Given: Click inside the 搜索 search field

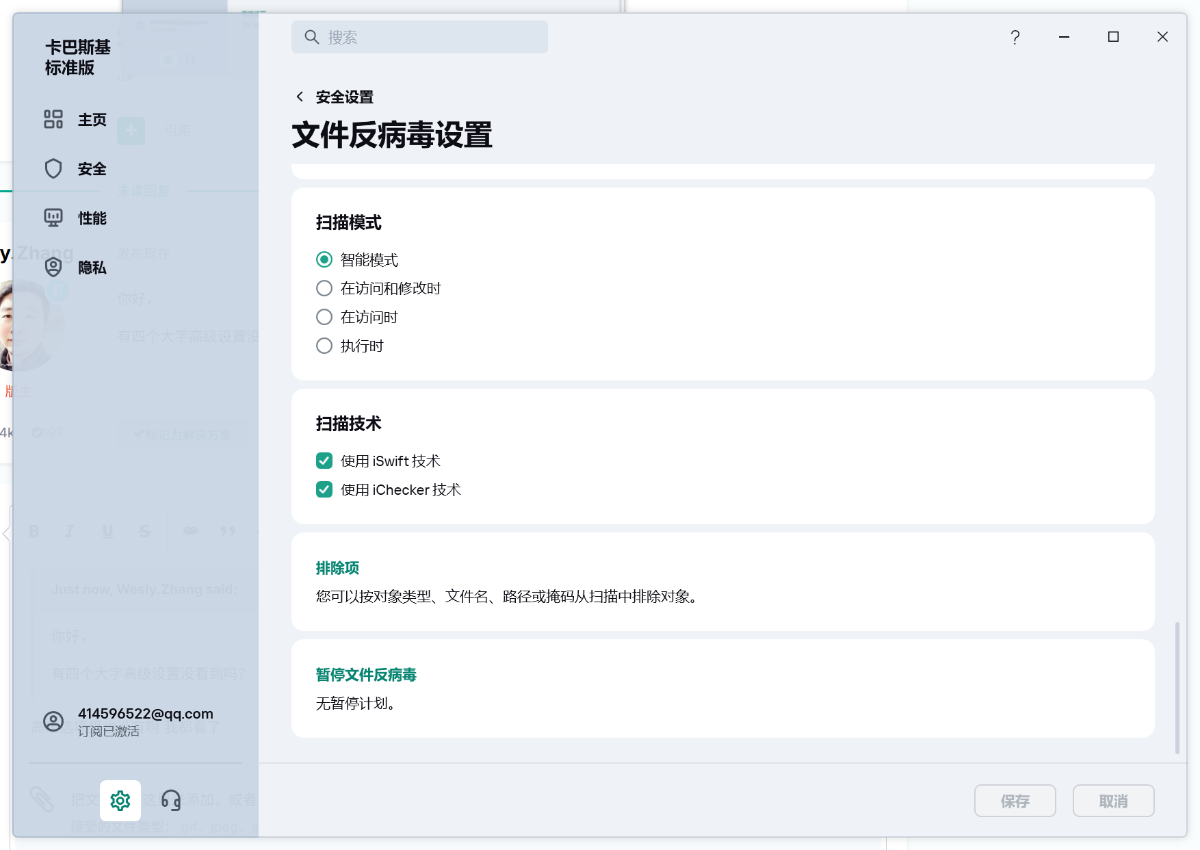Looking at the screenshot, I should pos(420,37).
